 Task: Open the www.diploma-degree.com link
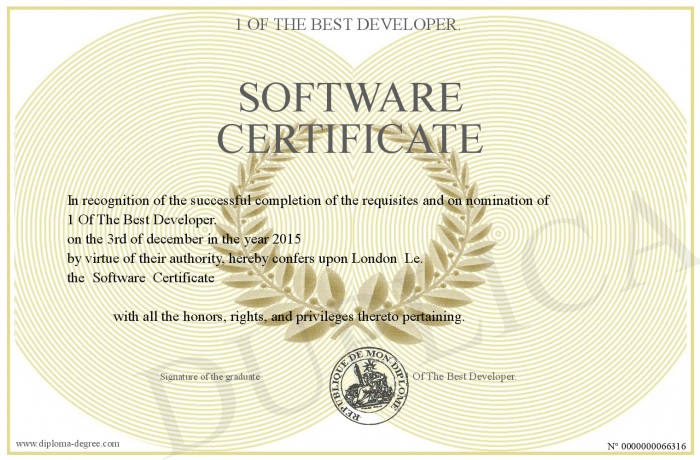[67, 444]
